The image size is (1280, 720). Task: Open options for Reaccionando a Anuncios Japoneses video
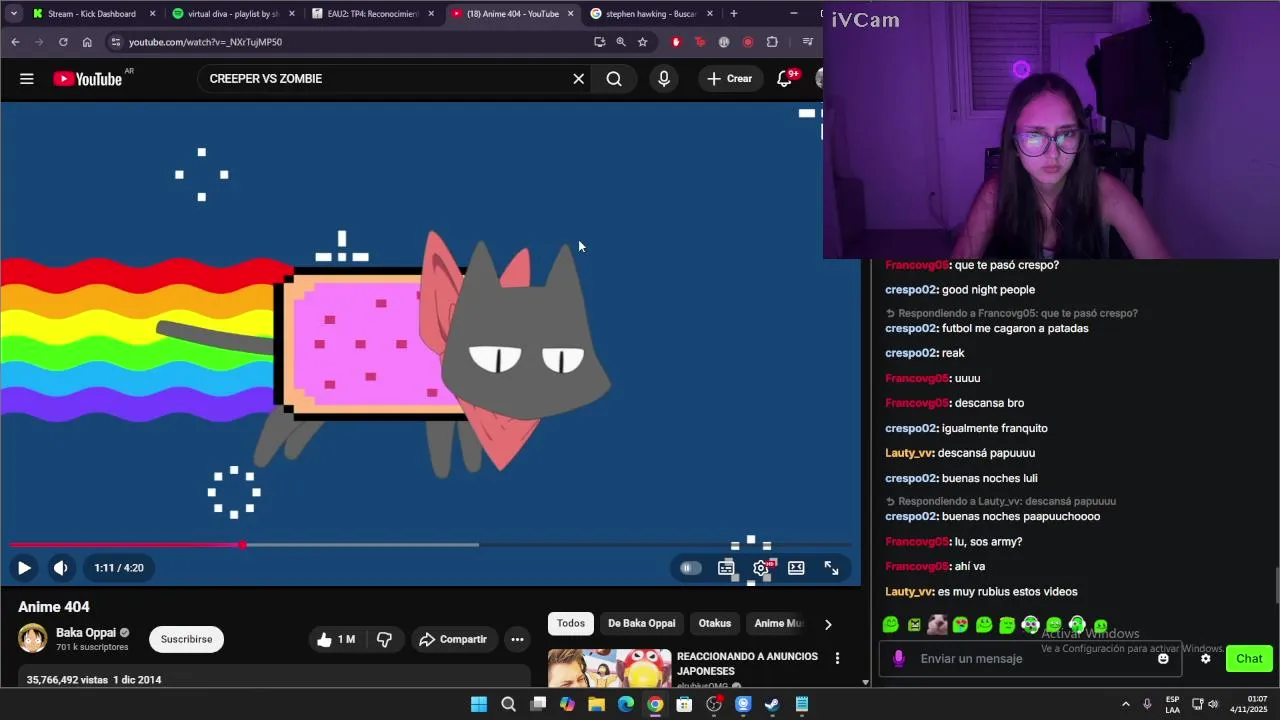837,658
